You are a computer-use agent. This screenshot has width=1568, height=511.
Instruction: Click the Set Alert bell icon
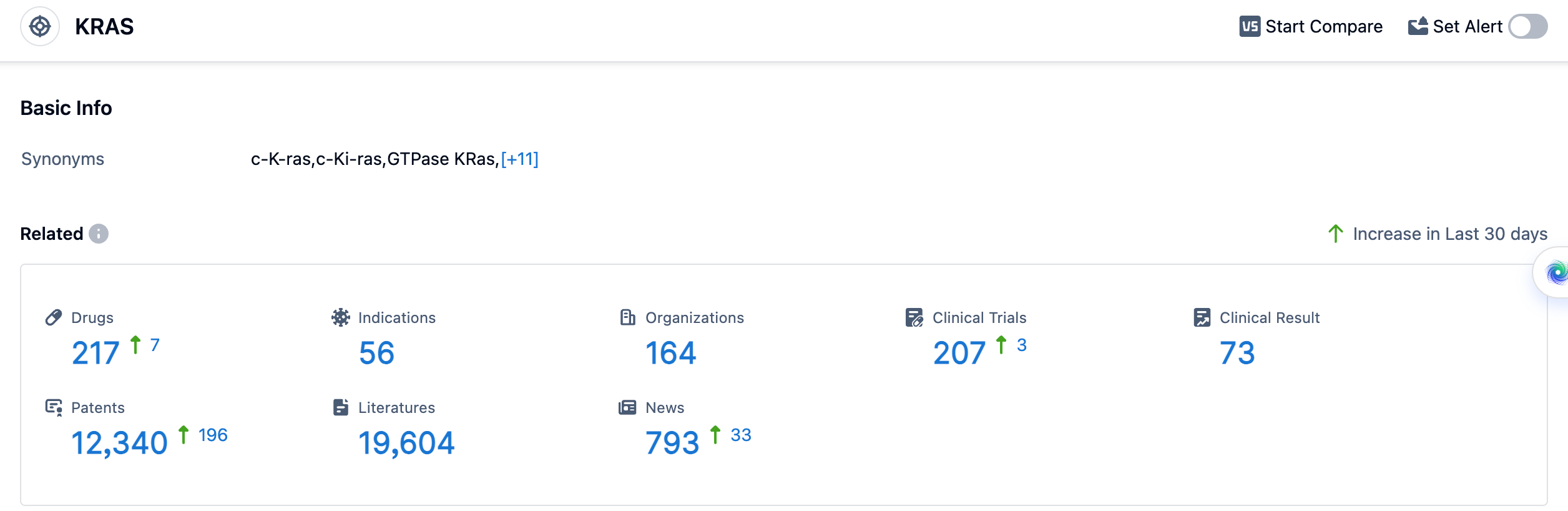(x=1418, y=26)
